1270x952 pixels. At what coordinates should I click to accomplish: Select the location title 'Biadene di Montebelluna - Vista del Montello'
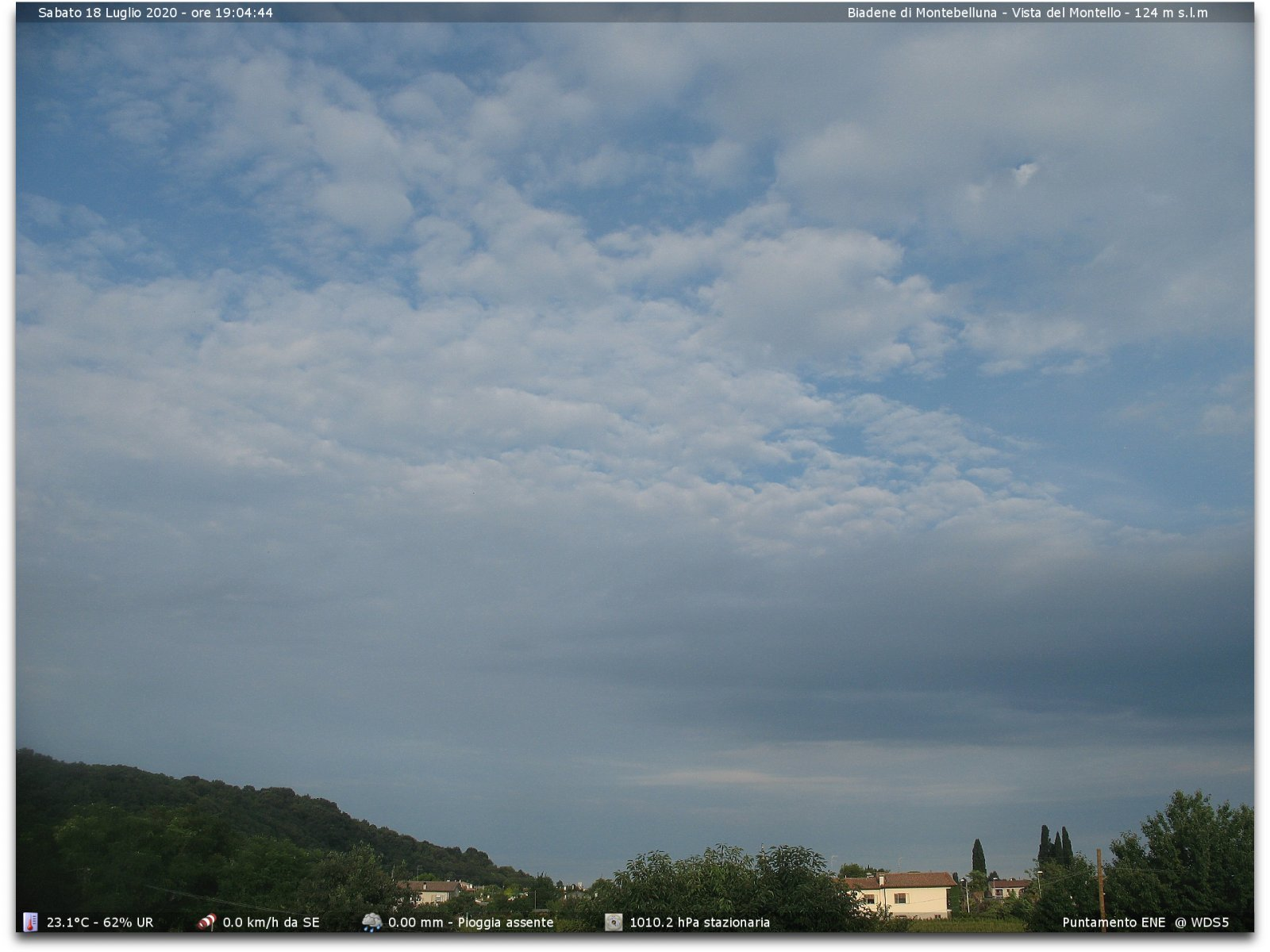point(984,13)
